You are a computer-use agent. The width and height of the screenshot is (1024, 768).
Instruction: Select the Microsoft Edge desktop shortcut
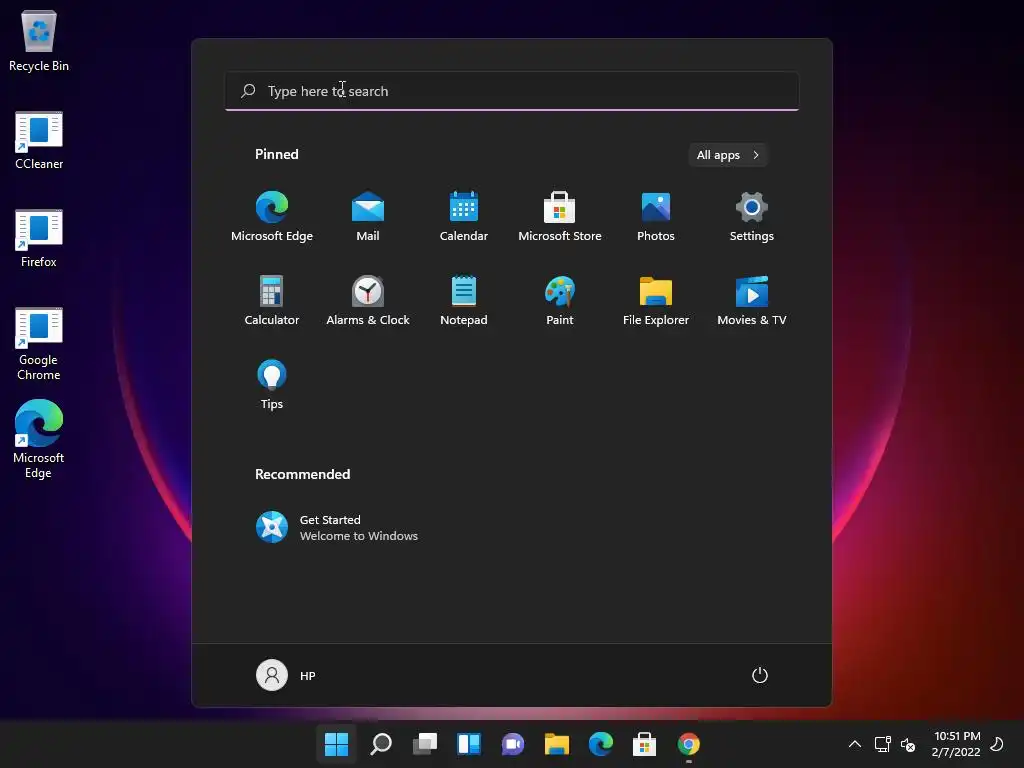coord(39,439)
